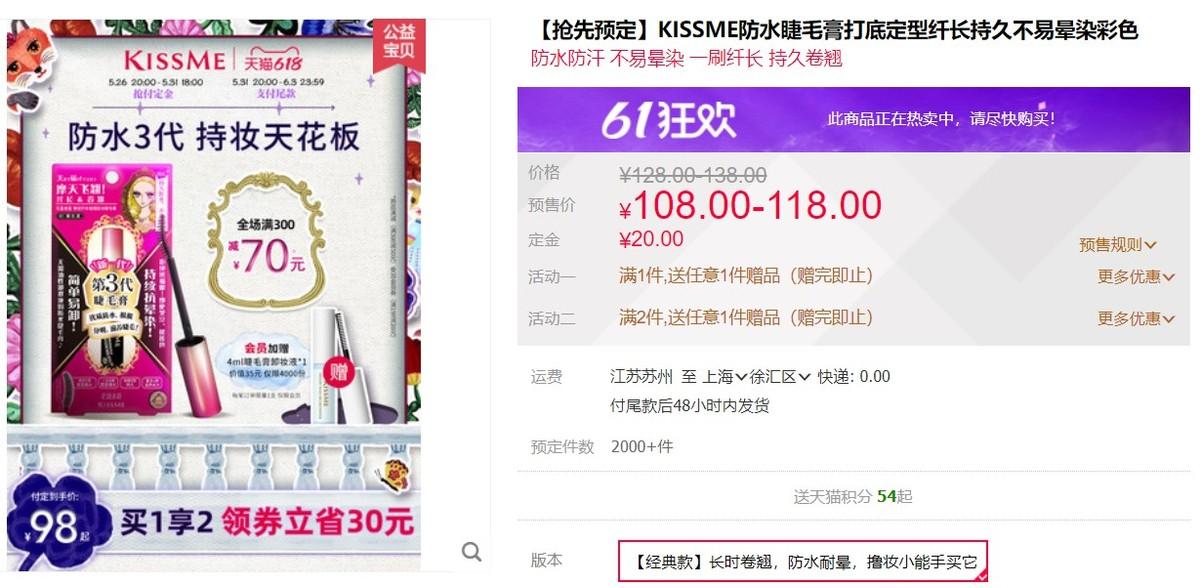Expand 更多优惠 for 活动二
The image size is (1200, 588).
pyautogui.click(x=1136, y=318)
